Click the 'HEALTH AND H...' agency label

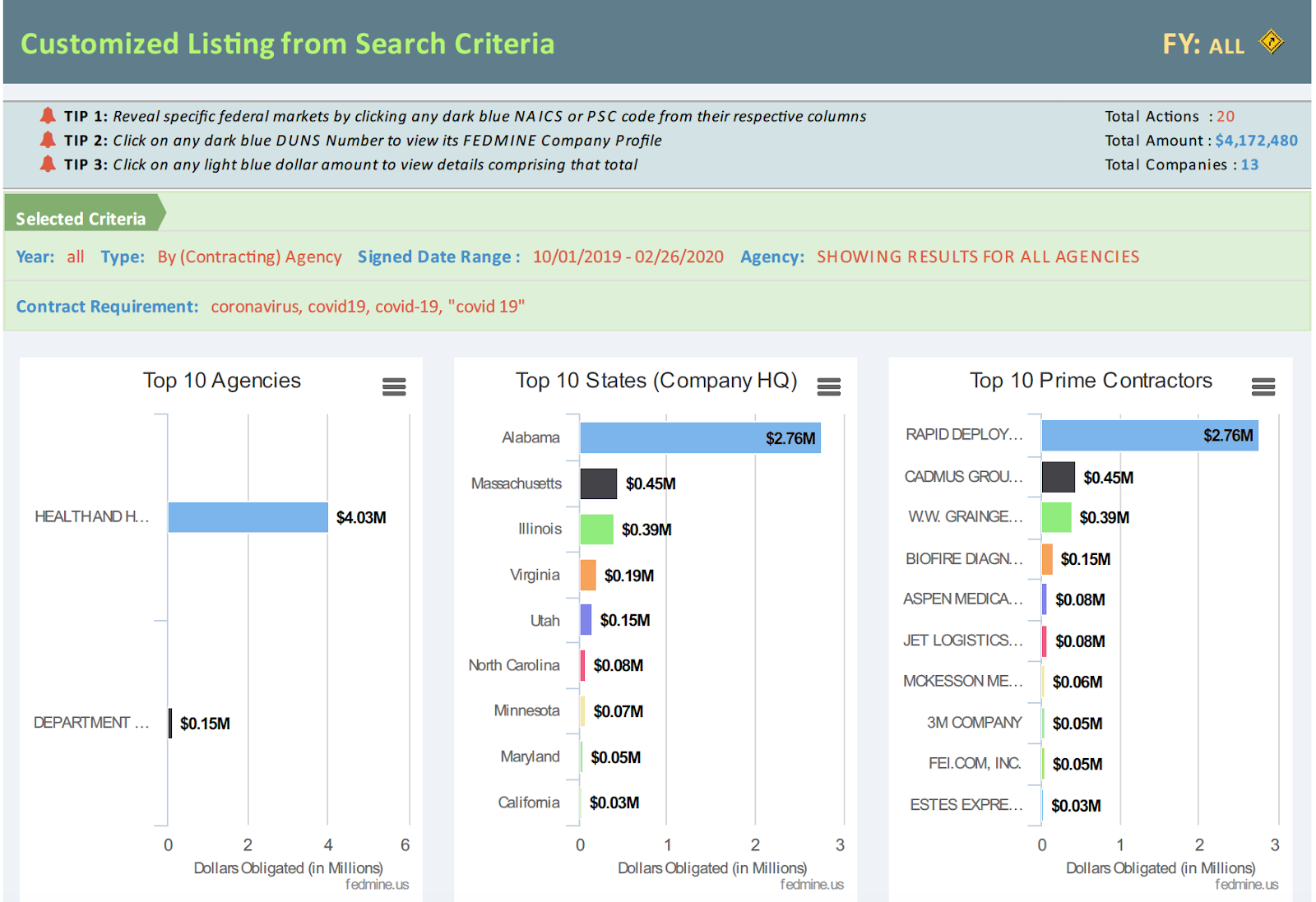coord(92,516)
